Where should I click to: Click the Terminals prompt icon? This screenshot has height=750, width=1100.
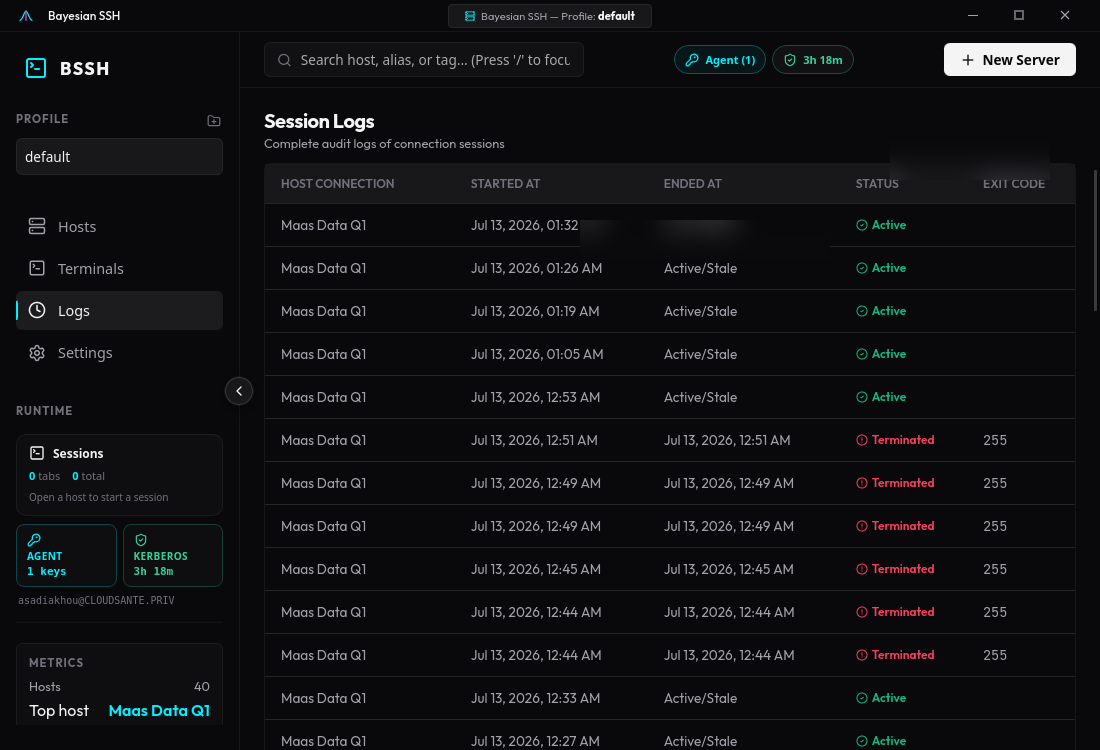coord(36,268)
